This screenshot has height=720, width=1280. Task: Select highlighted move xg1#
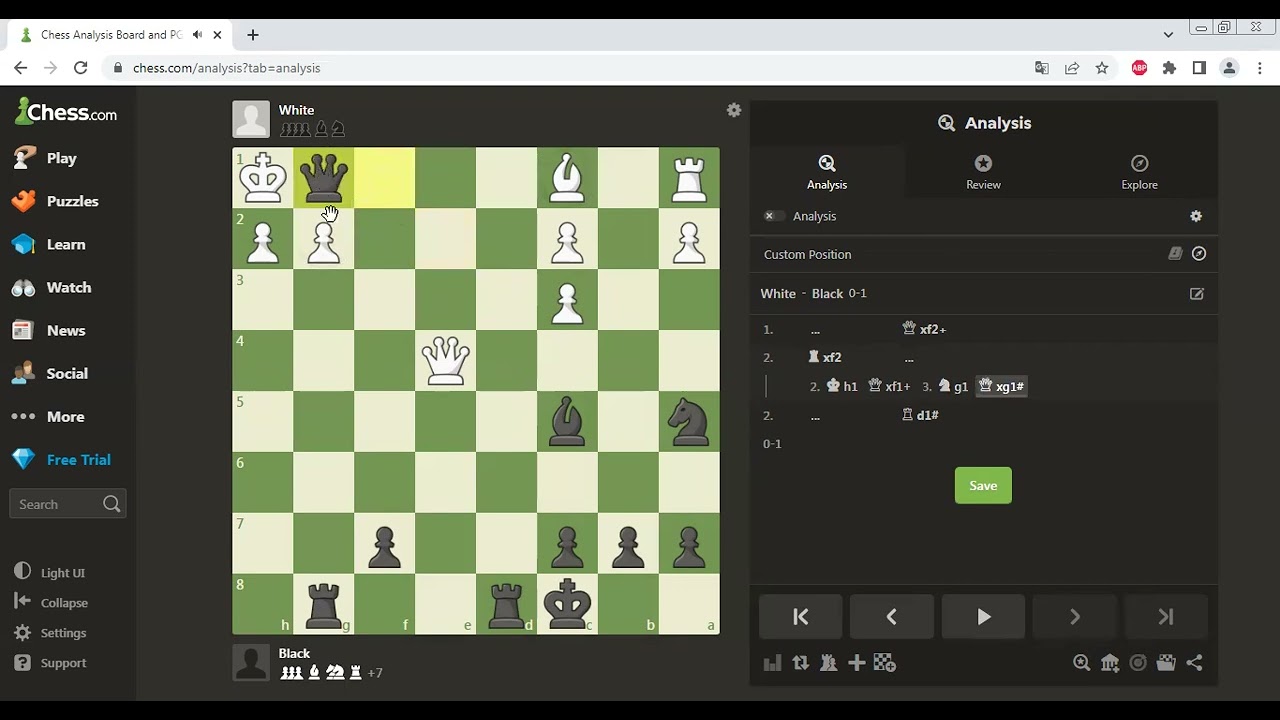(1002, 386)
